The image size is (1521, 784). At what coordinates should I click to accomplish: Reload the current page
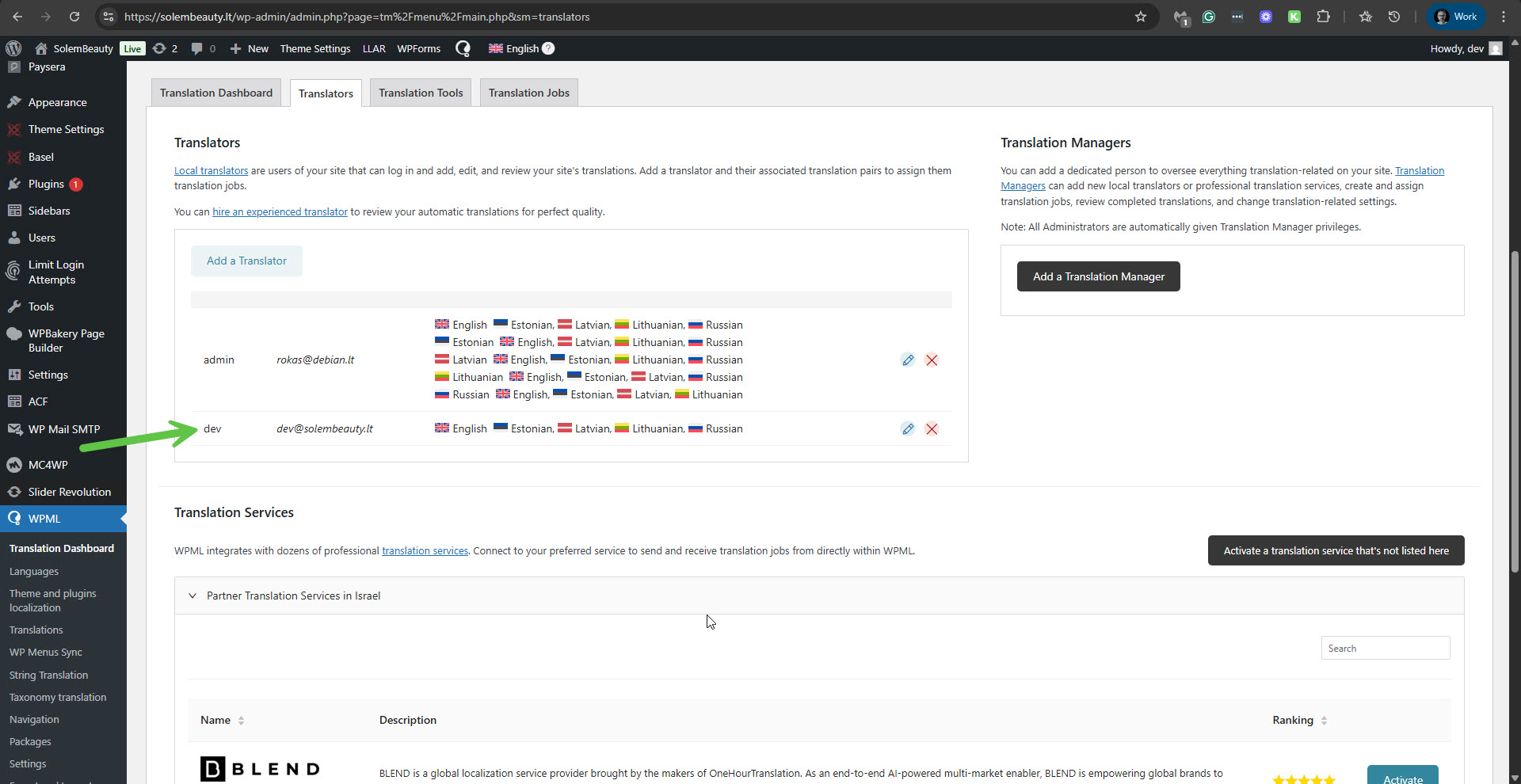[x=74, y=17]
